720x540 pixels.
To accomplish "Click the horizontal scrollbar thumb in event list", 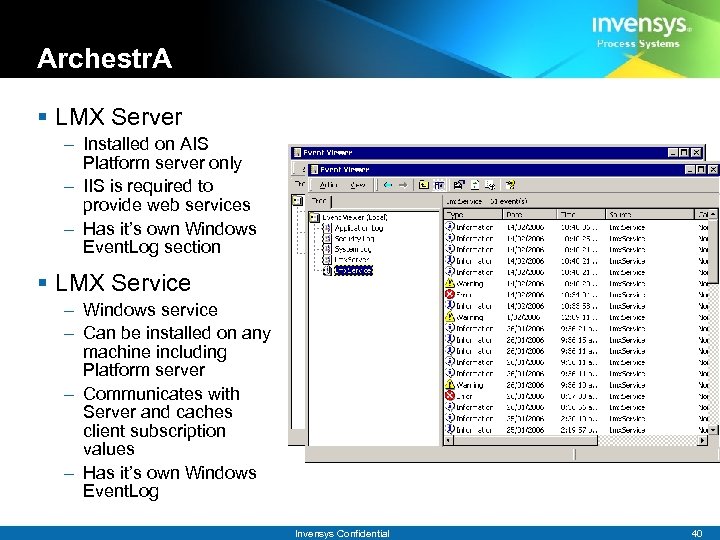I will pos(526,440).
